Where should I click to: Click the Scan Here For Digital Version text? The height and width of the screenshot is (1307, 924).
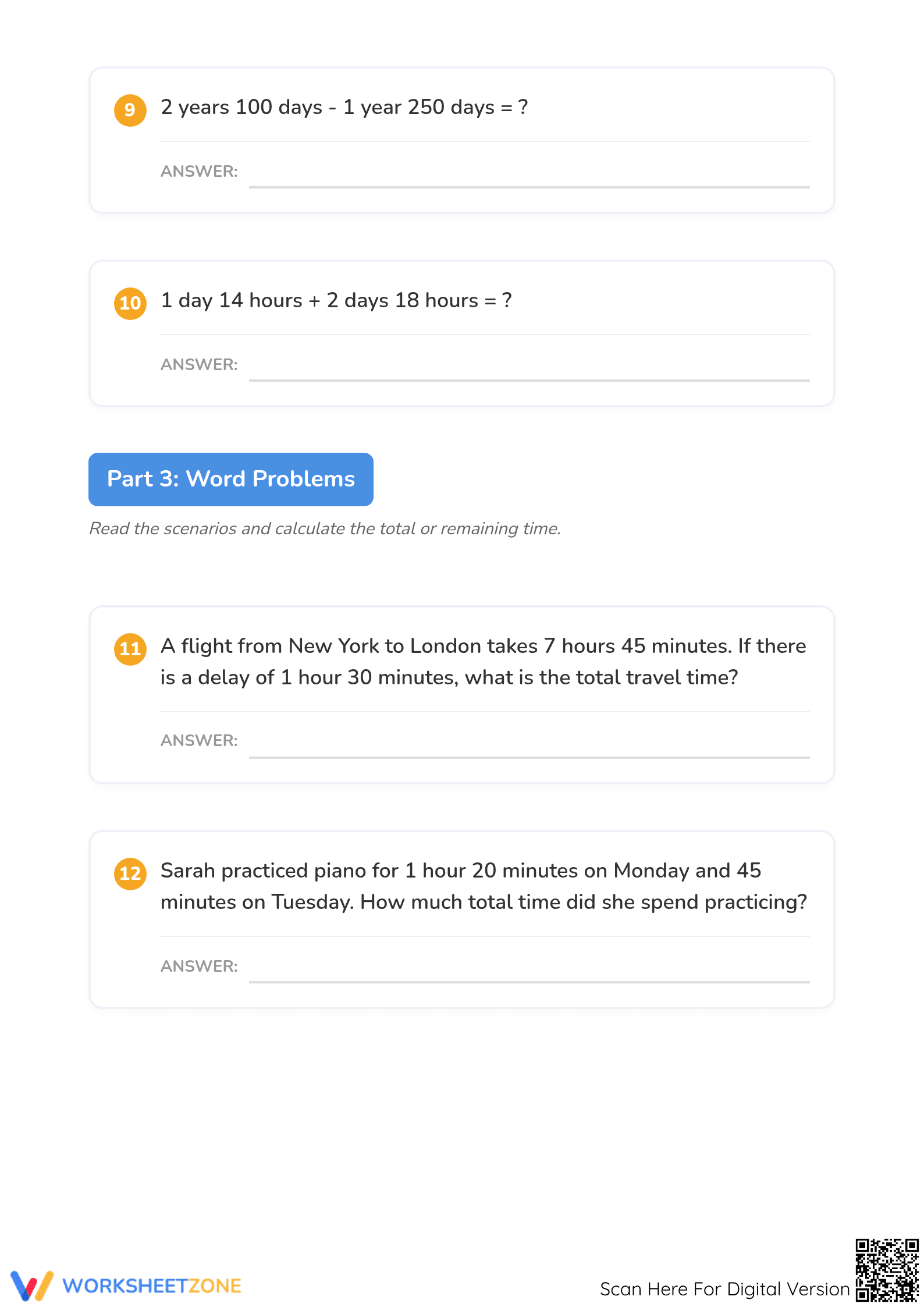click(724, 1289)
